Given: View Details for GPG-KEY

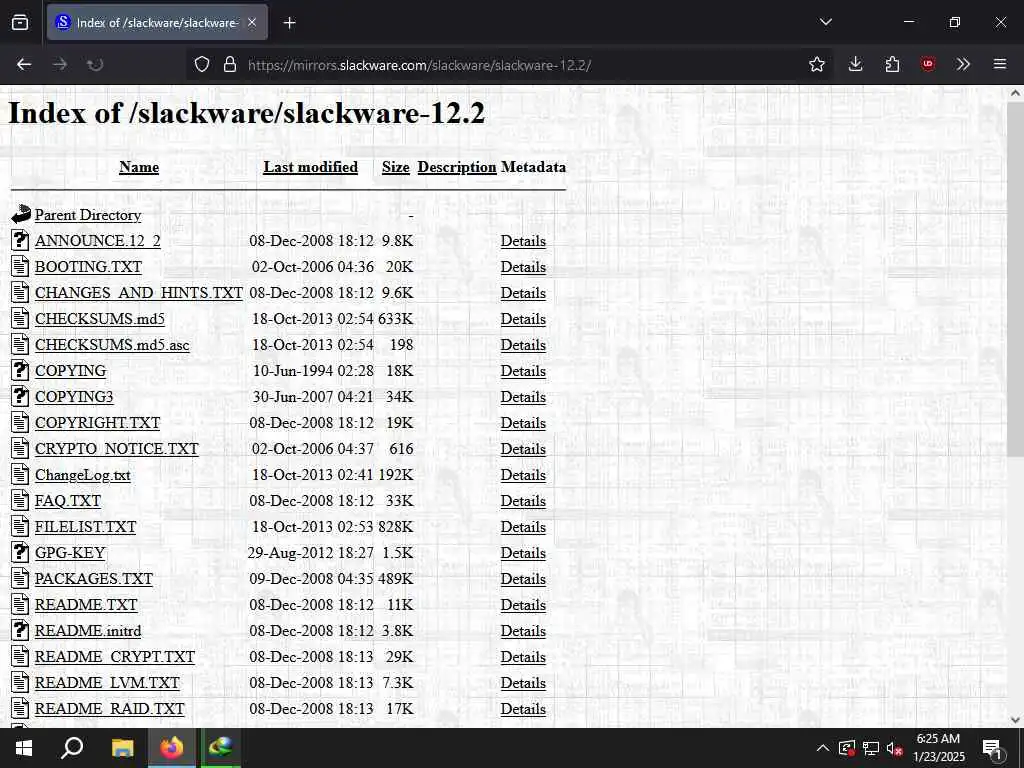Looking at the screenshot, I should (523, 553).
